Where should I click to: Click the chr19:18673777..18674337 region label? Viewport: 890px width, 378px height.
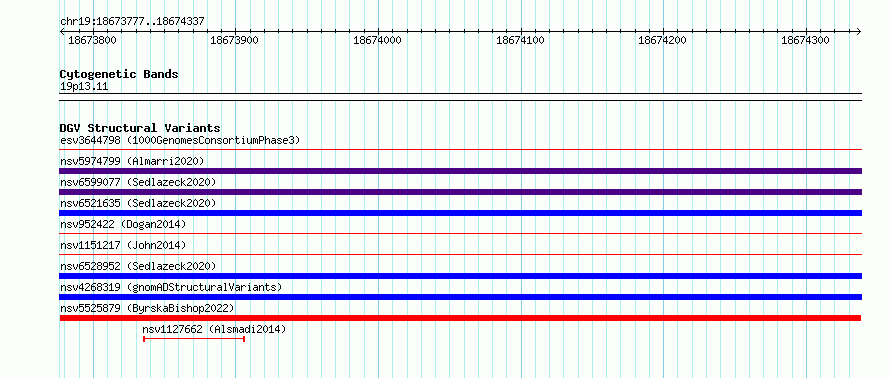click(x=132, y=22)
